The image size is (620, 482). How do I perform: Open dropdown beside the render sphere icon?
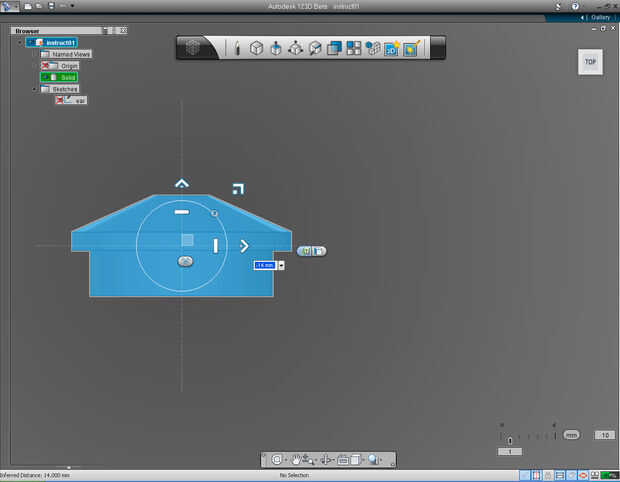(381, 460)
